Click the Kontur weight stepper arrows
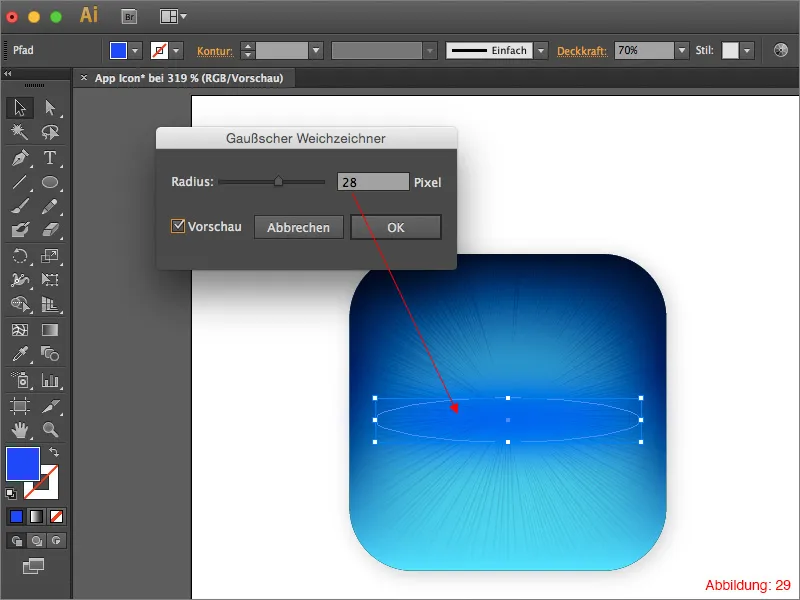The image size is (800, 600). click(x=247, y=51)
